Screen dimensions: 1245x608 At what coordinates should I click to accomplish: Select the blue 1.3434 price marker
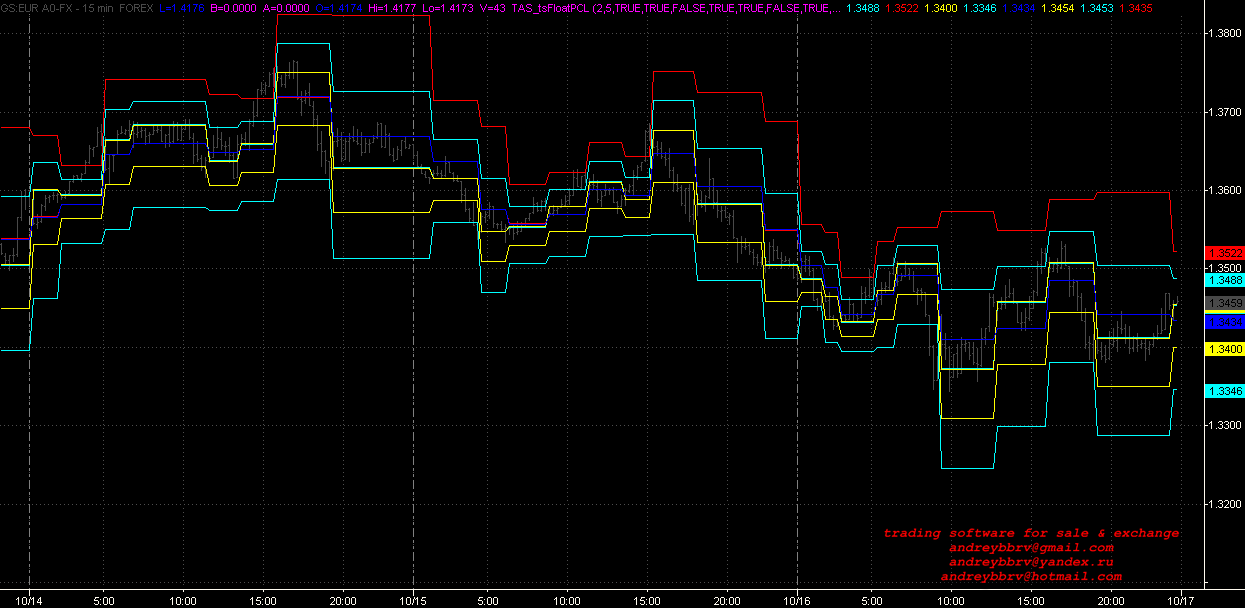[1224, 322]
